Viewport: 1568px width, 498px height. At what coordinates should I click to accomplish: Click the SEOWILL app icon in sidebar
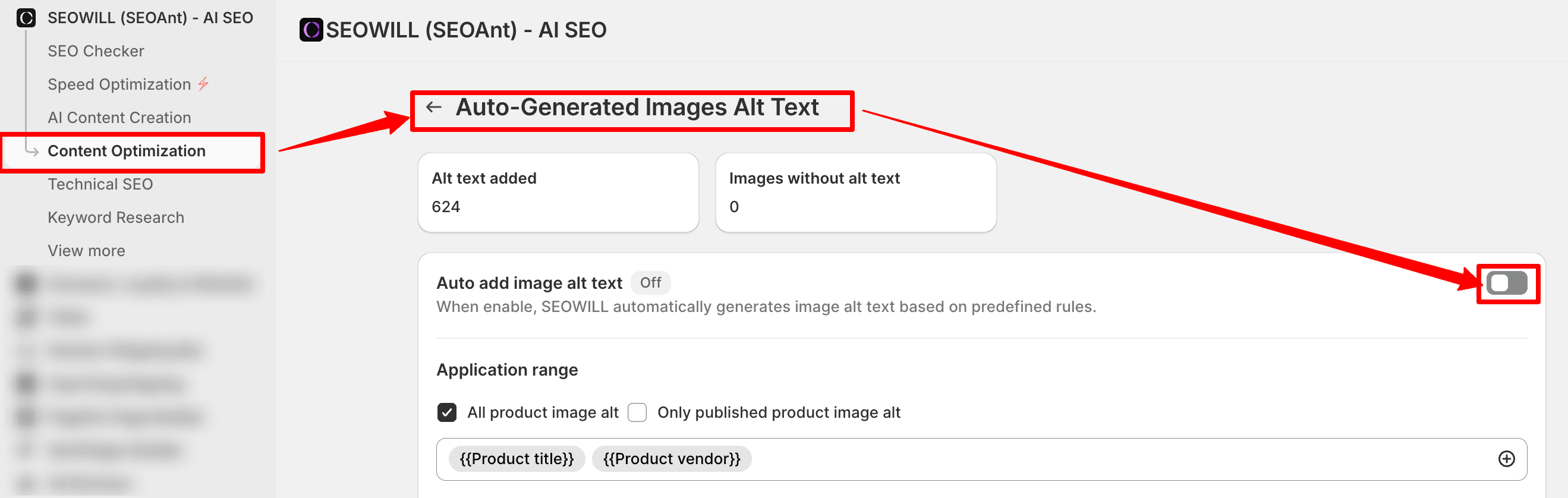26,18
